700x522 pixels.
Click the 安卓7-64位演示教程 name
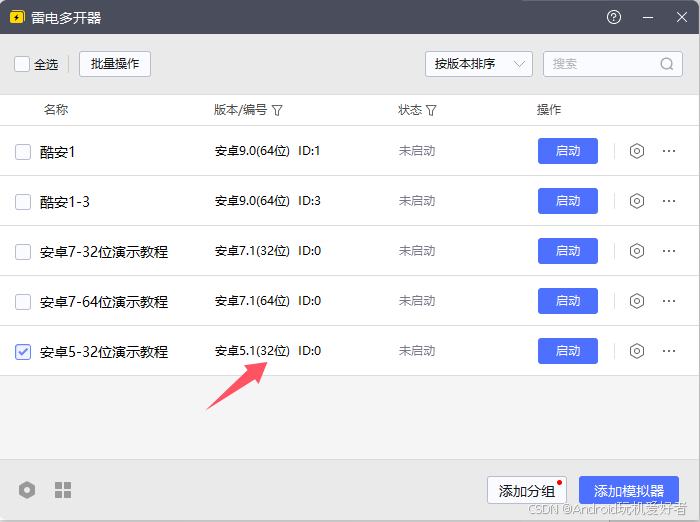click(x=104, y=302)
